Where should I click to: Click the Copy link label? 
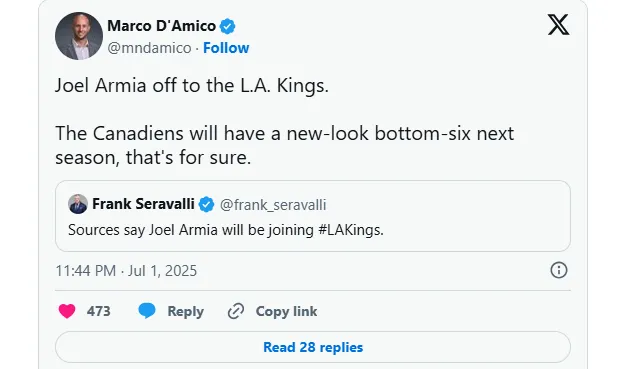point(287,311)
